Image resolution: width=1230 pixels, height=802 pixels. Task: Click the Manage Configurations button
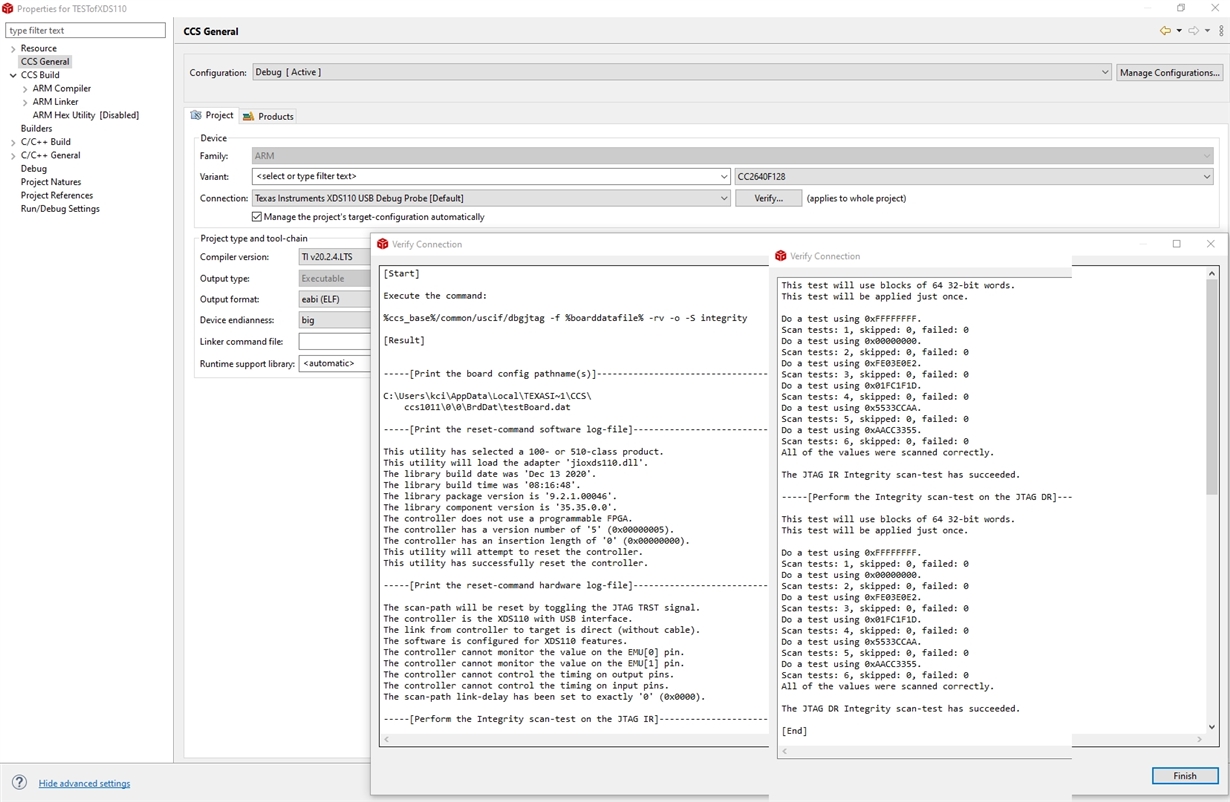point(1169,72)
